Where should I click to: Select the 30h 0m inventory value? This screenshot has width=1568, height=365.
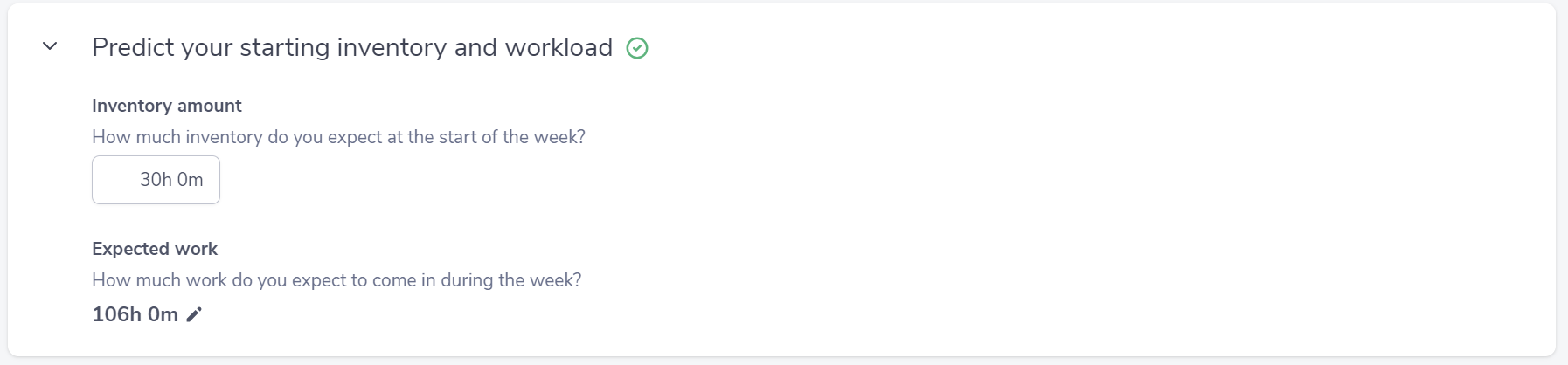171,180
